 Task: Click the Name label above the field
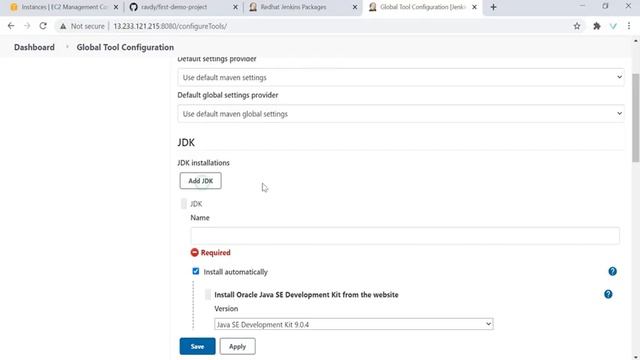200,218
